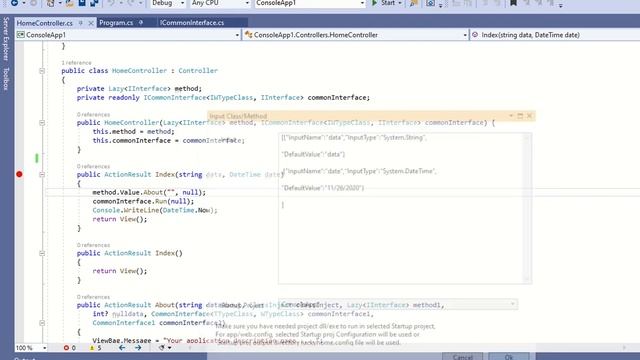This screenshot has width=640, height=360.
Task: Maximize the Input Class/Method dialog
Action: click(x=520, y=116)
